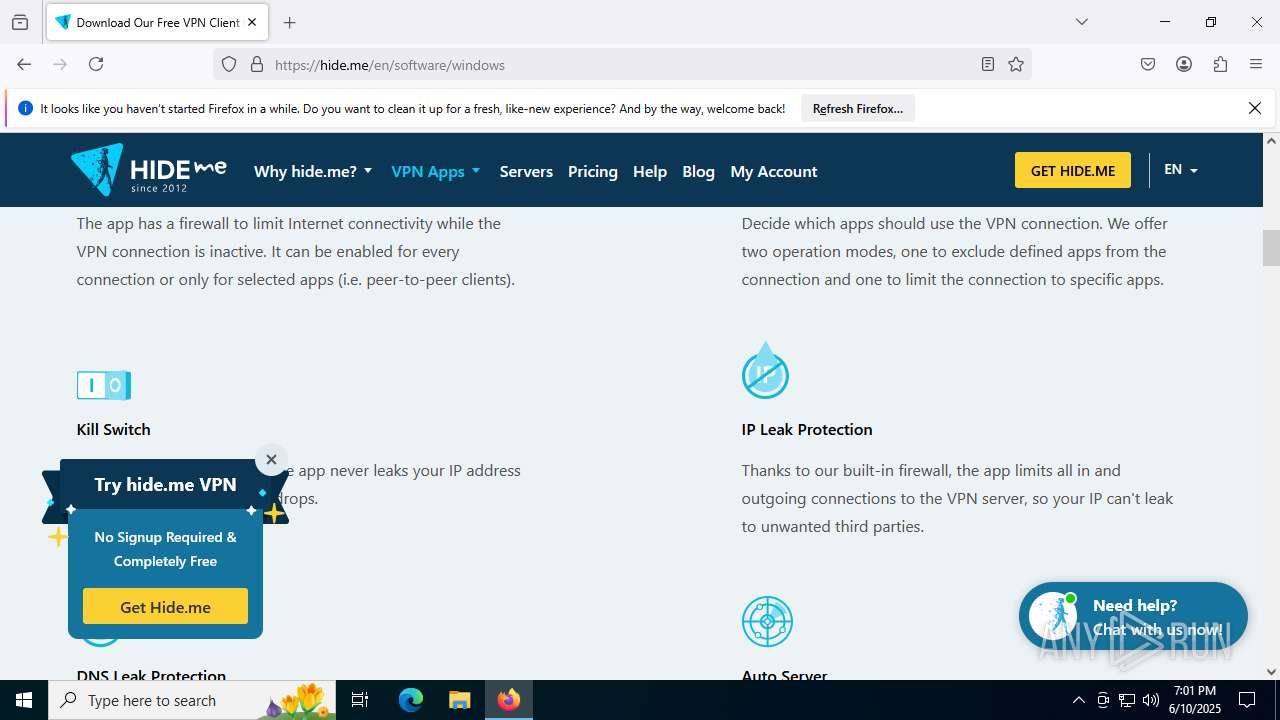The width and height of the screenshot is (1280, 720).
Task: Open the Extensions puzzle icon
Action: tap(1220, 64)
